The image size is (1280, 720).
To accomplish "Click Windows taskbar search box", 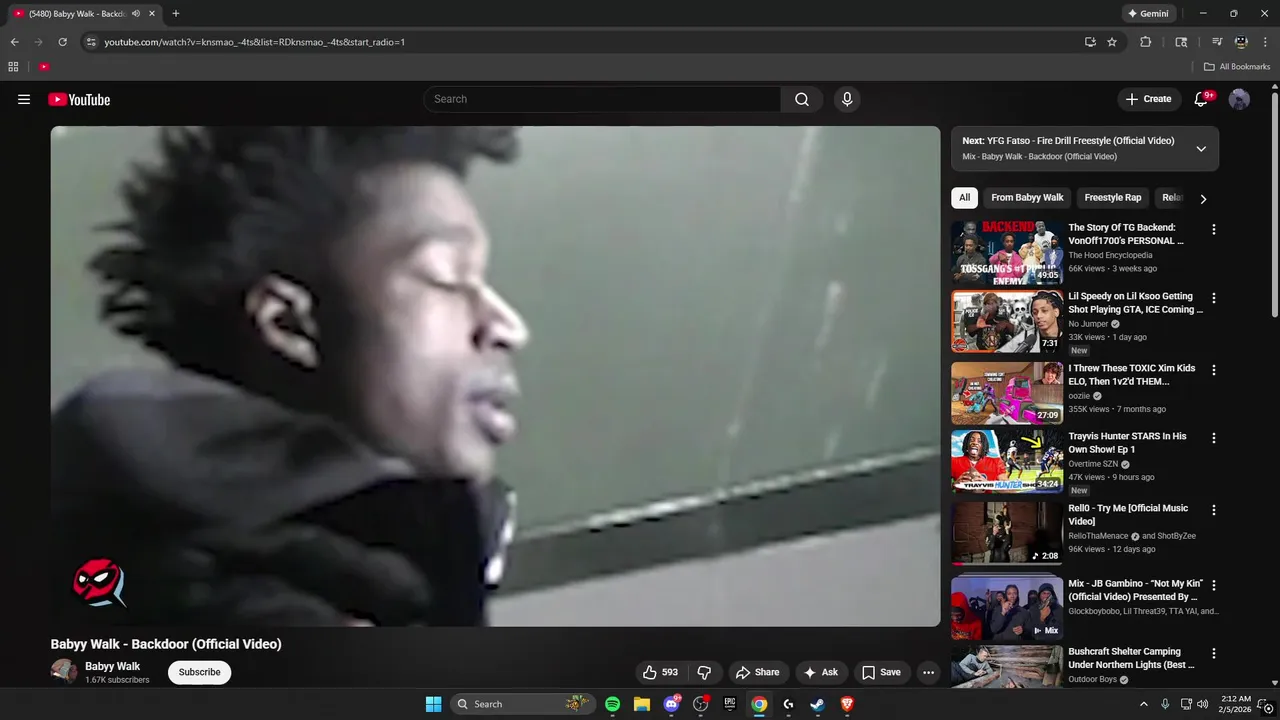I will (523, 704).
